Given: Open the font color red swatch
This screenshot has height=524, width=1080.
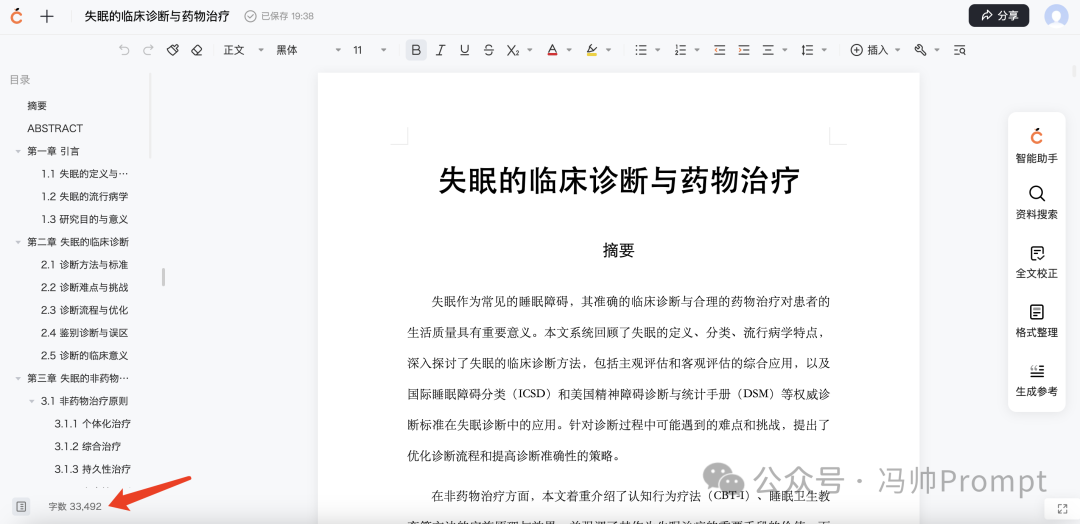Looking at the screenshot, I should (552, 50).
